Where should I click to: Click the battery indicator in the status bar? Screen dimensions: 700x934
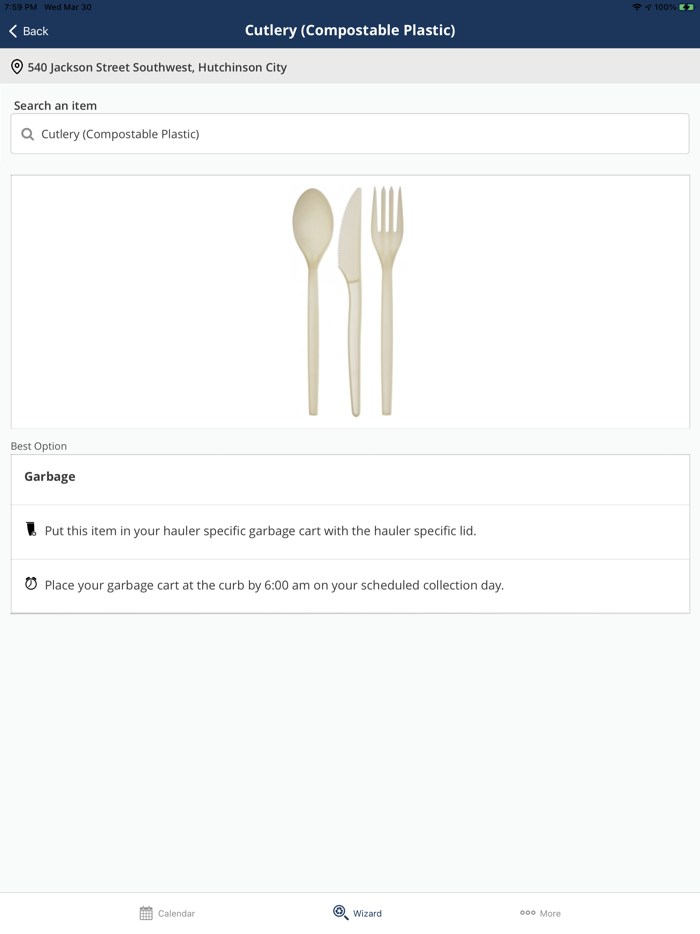click(685, 7)
